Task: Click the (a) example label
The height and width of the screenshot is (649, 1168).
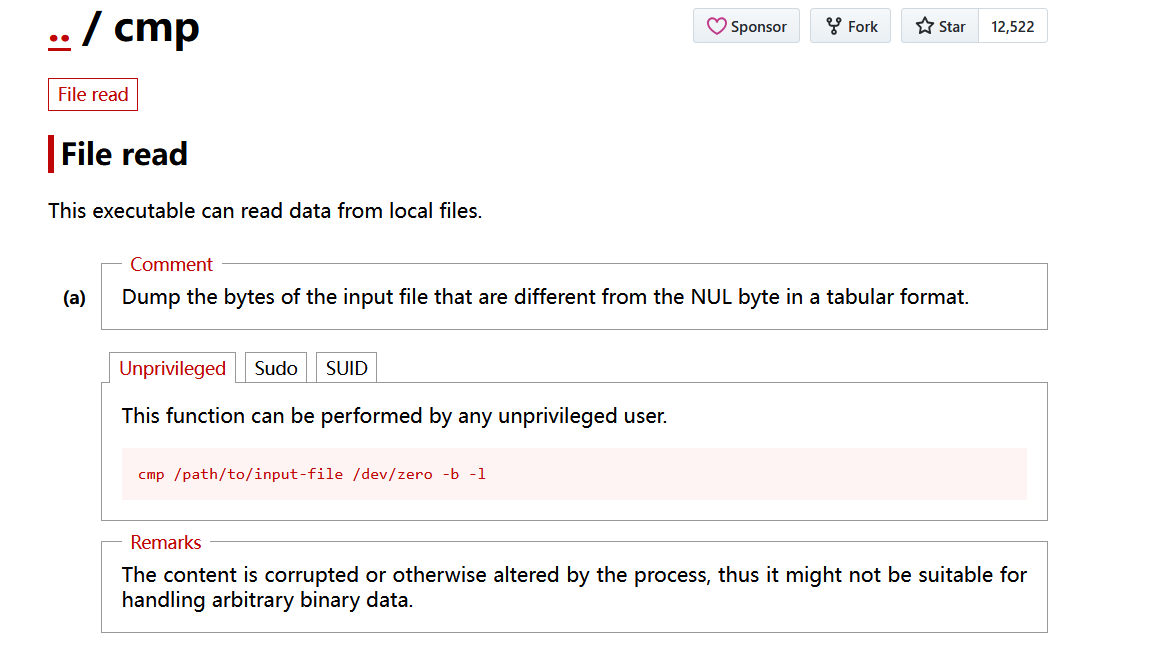Action: (74, 298)
